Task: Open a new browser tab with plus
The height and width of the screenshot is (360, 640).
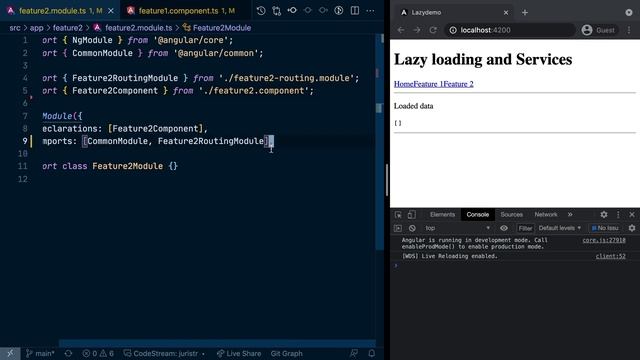Action: (524, 13)
